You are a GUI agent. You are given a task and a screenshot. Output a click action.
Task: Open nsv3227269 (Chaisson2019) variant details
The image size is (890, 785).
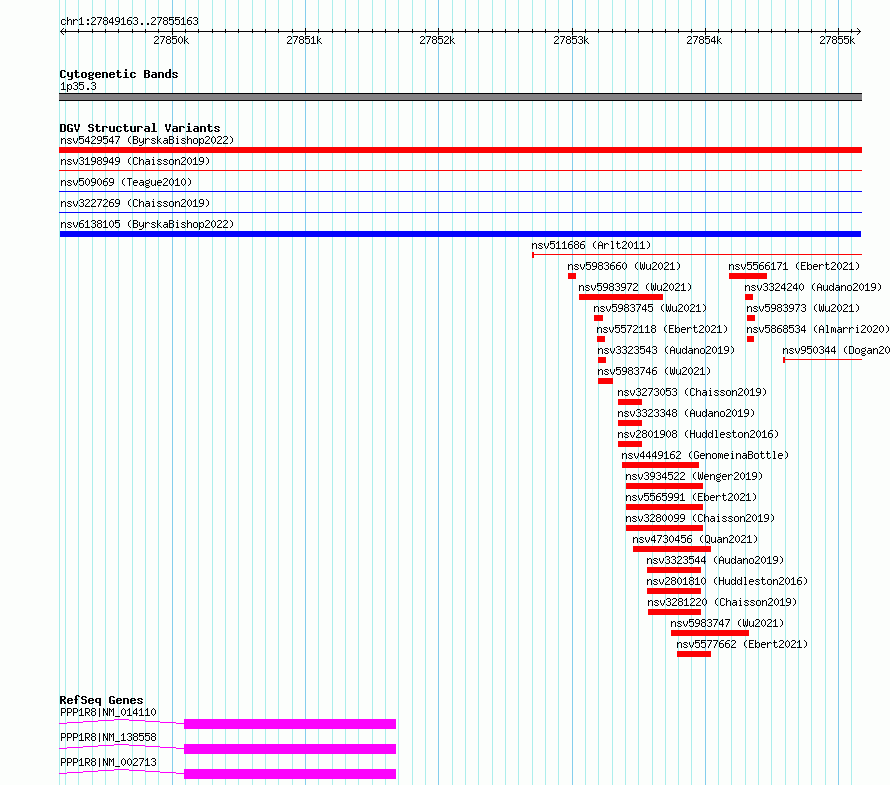coord(135,203)
